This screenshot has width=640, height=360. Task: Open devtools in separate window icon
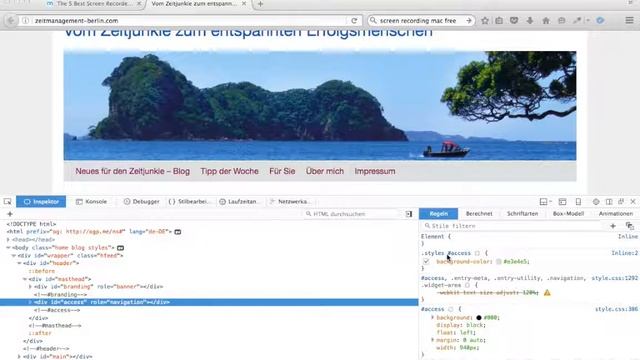pyautogui.click(x=621, y=202)
